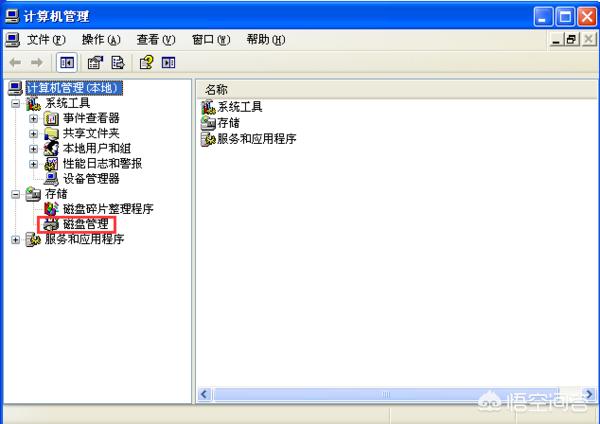Click the 性能日志和警报 icon
The image size is (600, 424).
51,164
